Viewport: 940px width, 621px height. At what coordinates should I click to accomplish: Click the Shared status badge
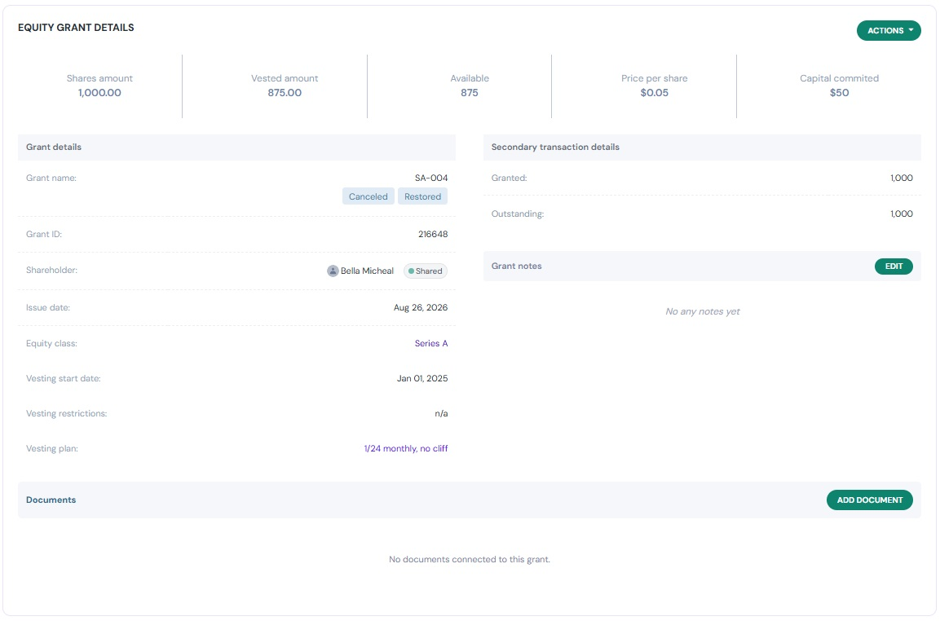(425, 271)
